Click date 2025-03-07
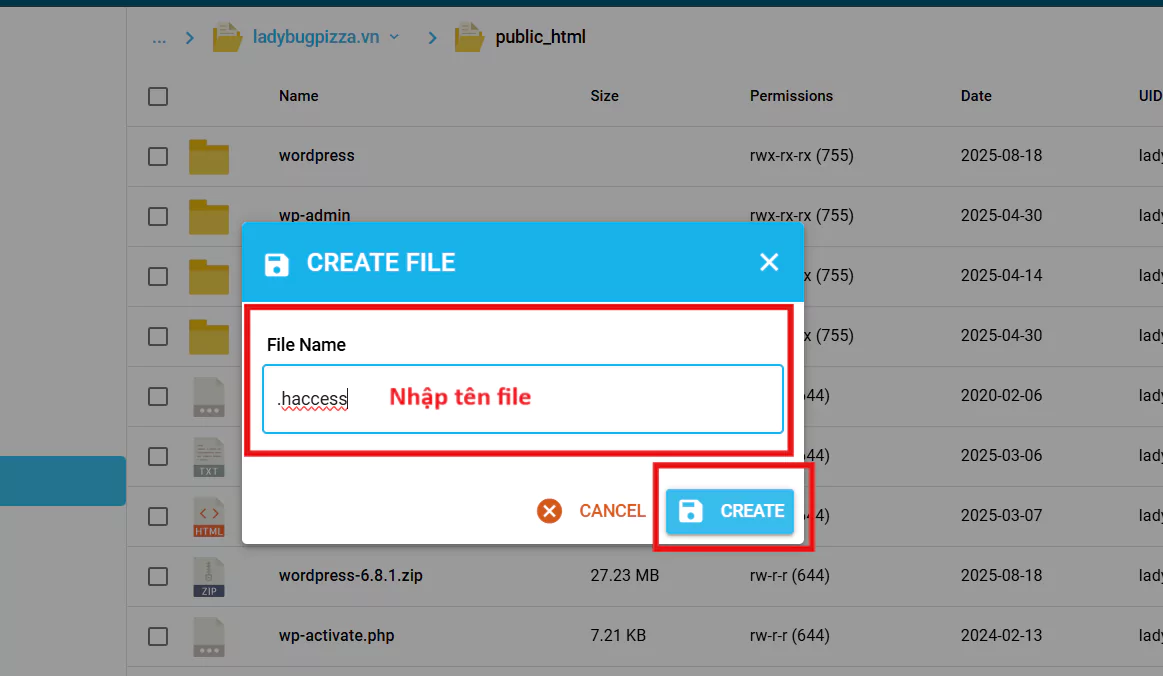The height and width of the screenshot is (676, 1163). tap(1001, 516)
